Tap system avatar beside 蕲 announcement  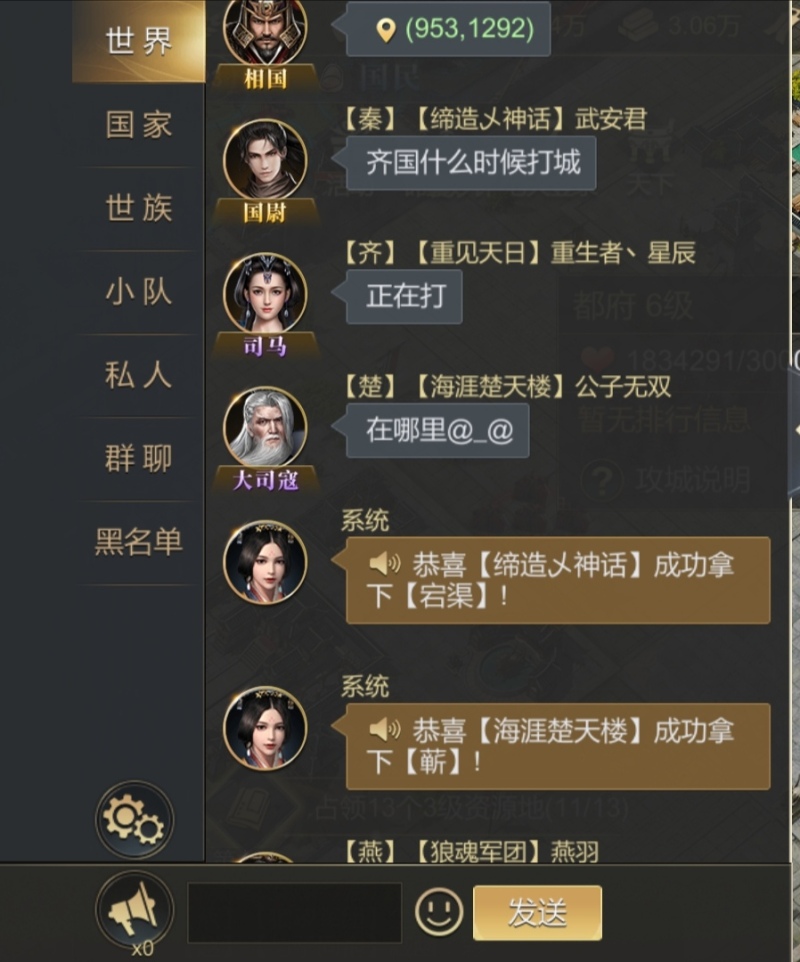pos(265,728)
